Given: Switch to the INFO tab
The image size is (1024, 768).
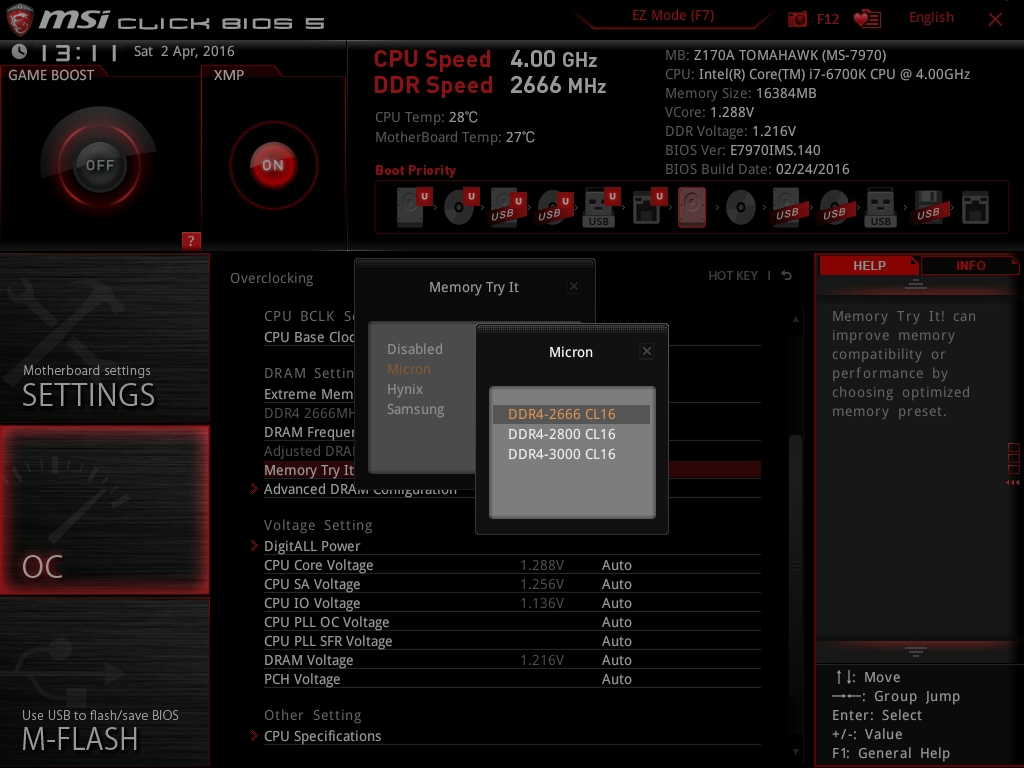Looking at the screenshot, I should (970, 265).
